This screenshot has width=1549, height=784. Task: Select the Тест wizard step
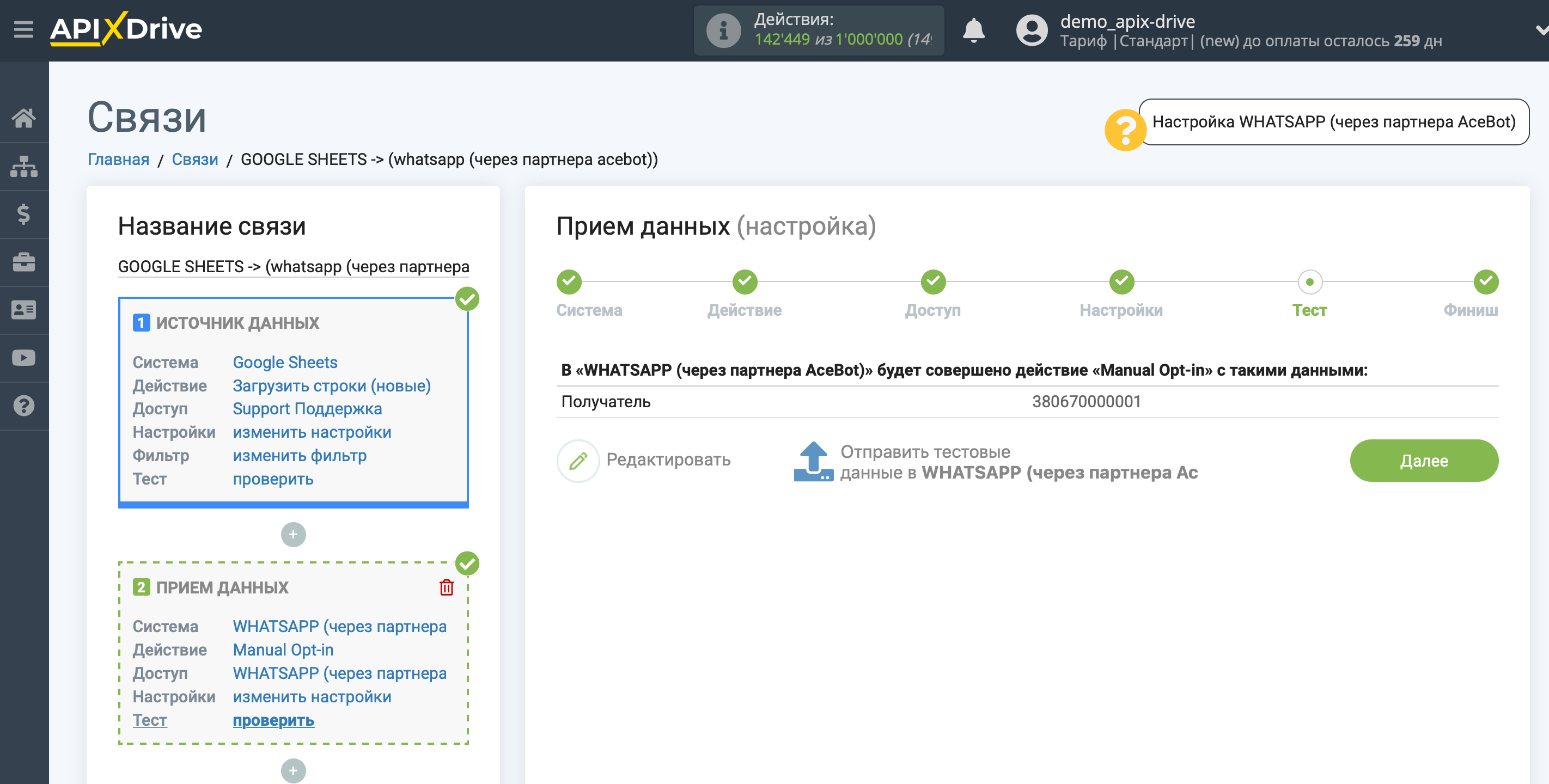click(1310, 282)
